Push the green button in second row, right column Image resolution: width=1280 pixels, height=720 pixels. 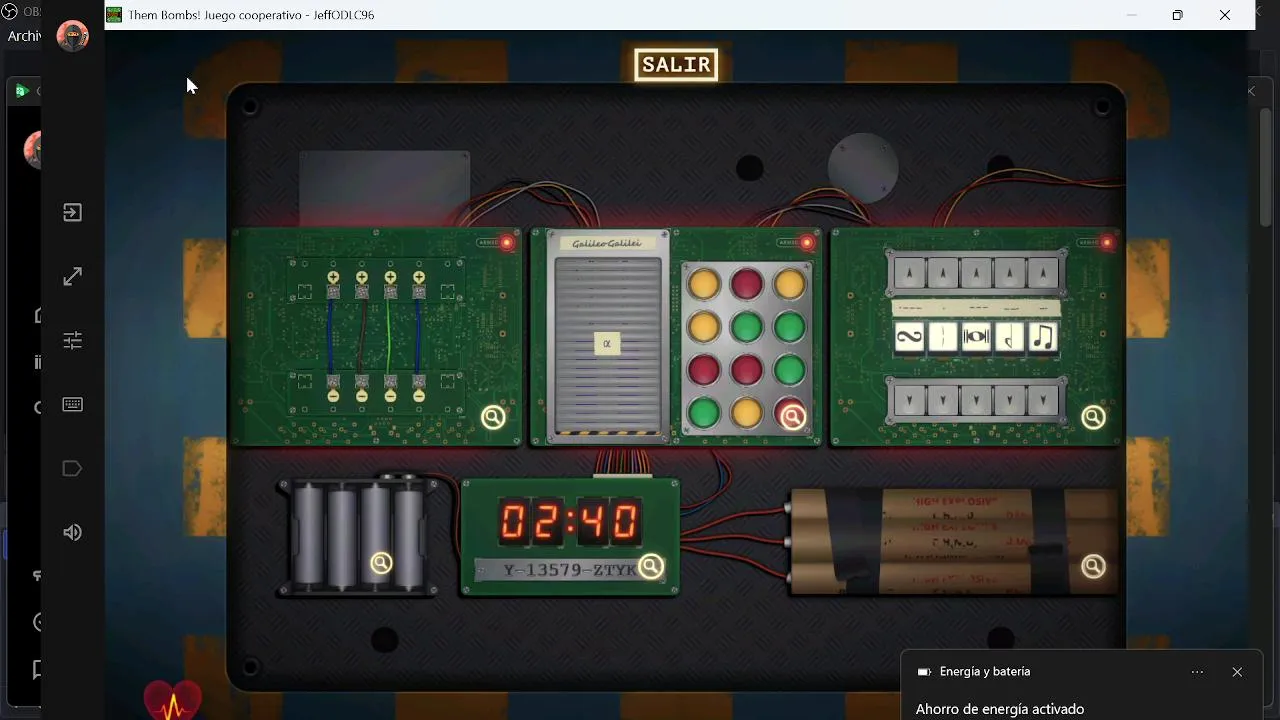(x=790, y=326)
